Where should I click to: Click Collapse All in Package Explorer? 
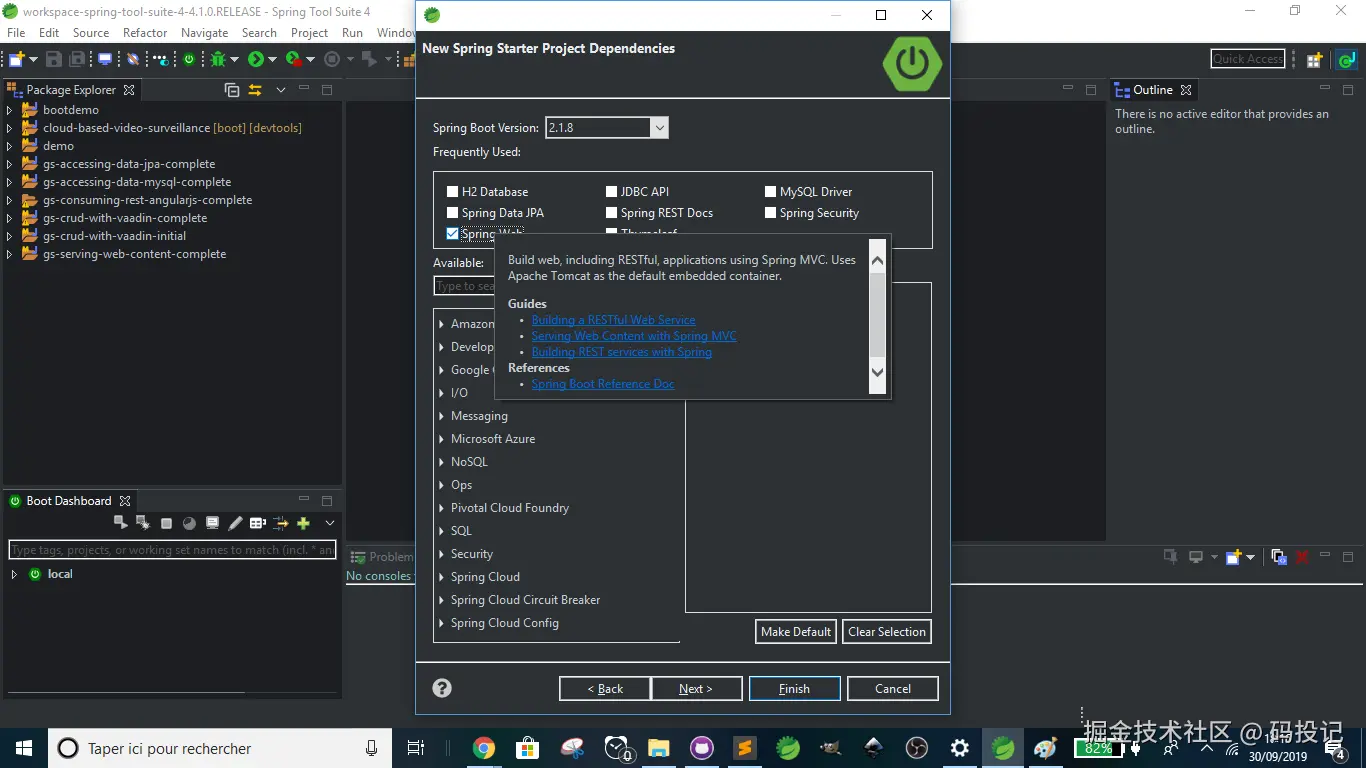232,90
